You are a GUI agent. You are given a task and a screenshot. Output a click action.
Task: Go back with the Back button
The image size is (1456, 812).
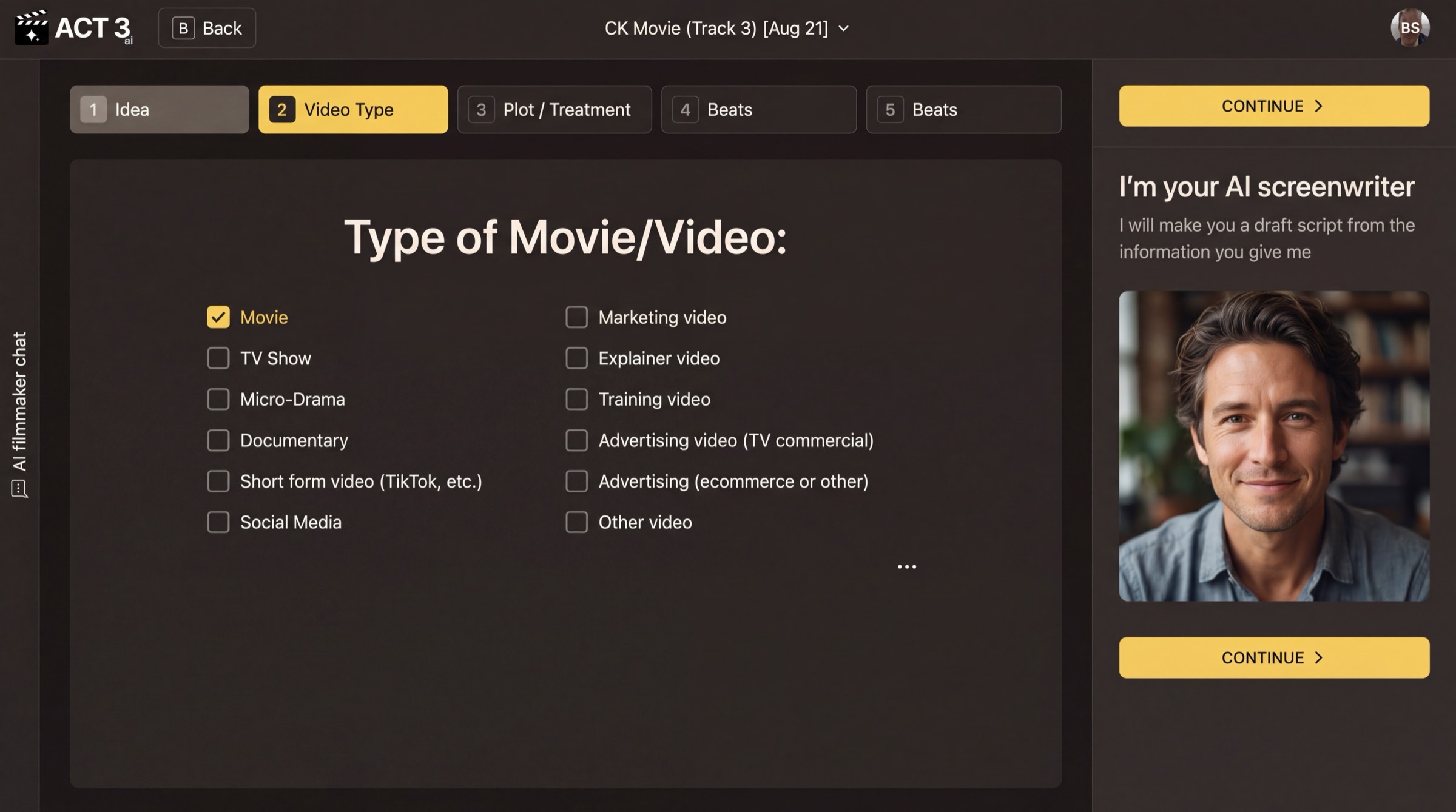(x=207, y=28)
